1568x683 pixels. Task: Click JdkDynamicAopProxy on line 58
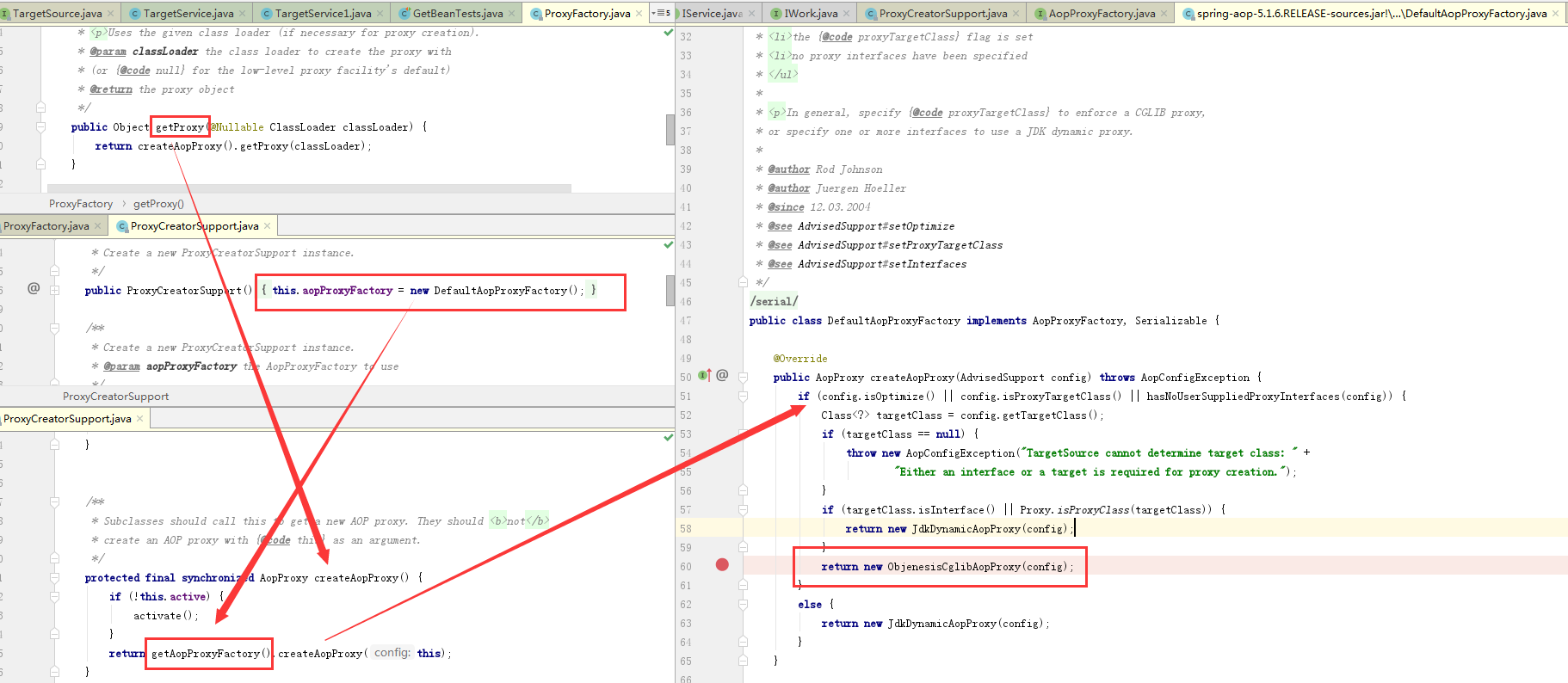966,529
